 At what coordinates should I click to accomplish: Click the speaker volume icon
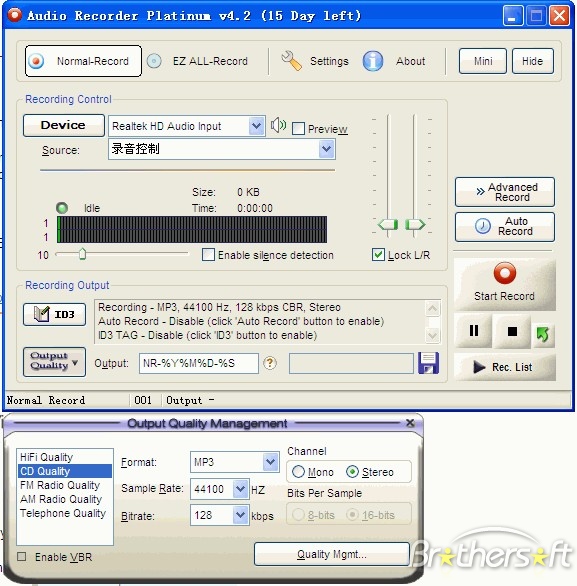[278, 125]
